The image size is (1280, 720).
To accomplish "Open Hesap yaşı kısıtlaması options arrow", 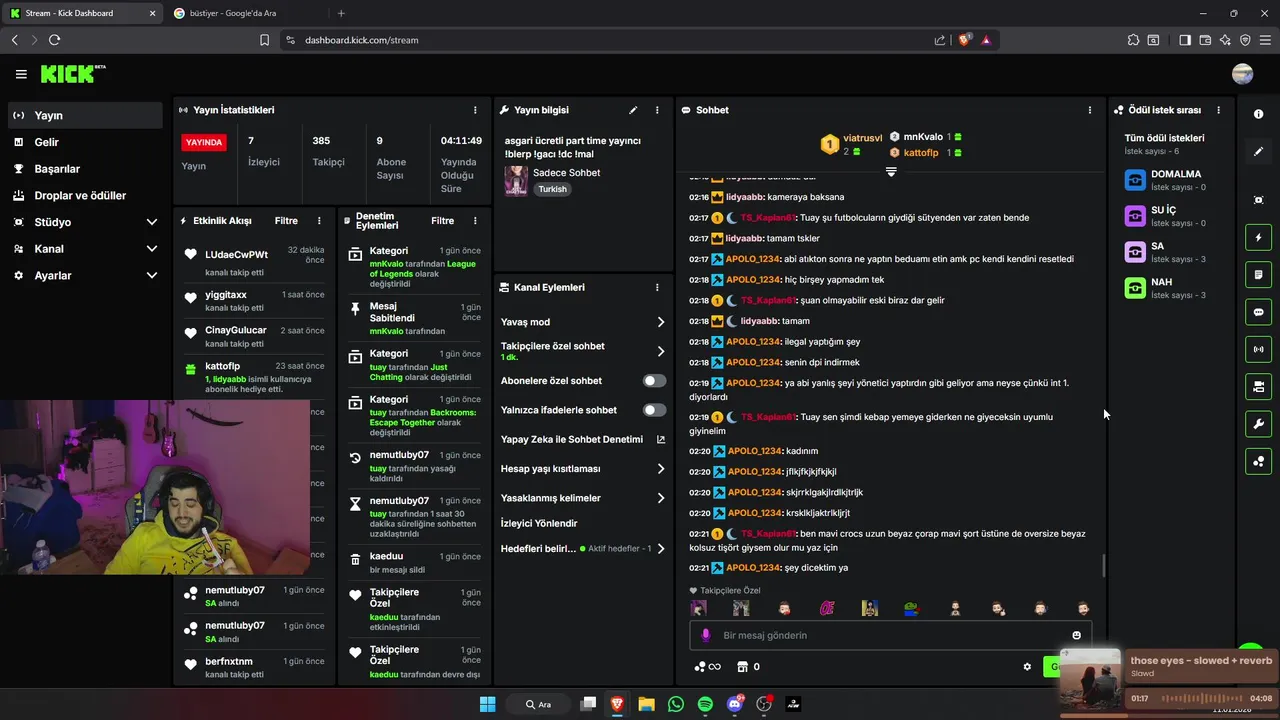I will click(x=661, y=469).
